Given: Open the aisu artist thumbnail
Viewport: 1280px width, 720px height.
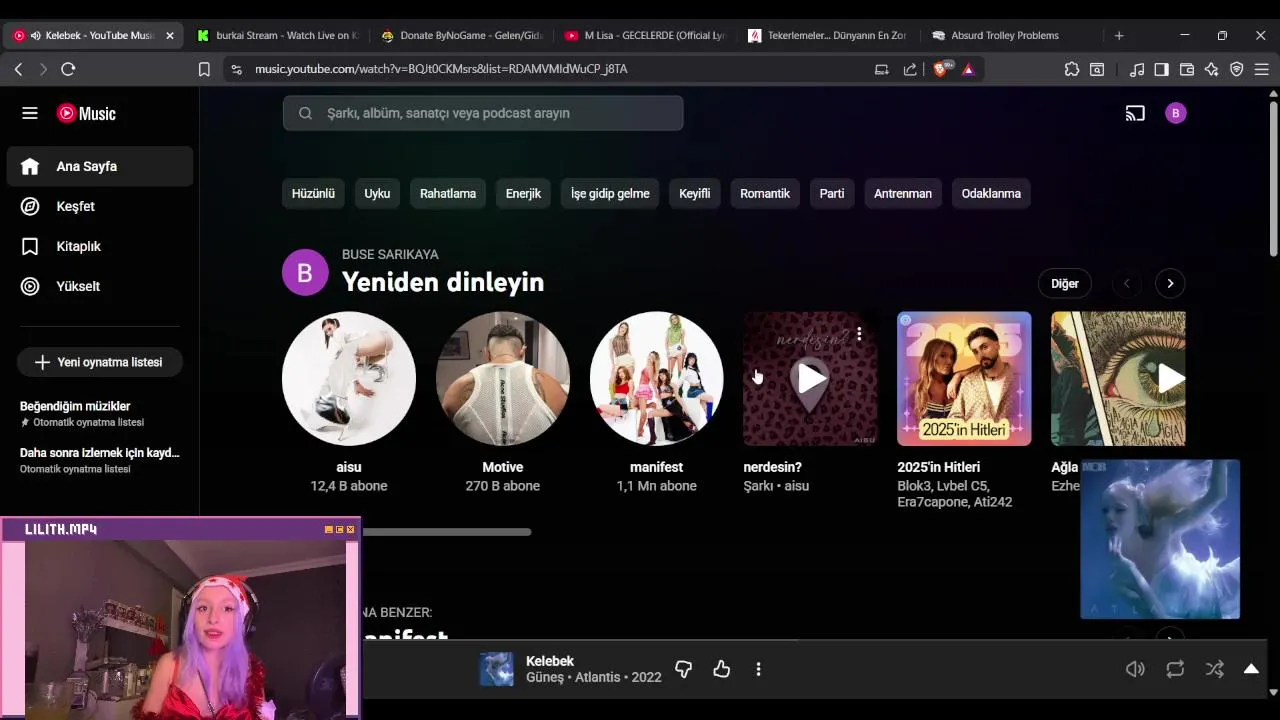Looking at the screenshot, I should click(x=349, y=378).
